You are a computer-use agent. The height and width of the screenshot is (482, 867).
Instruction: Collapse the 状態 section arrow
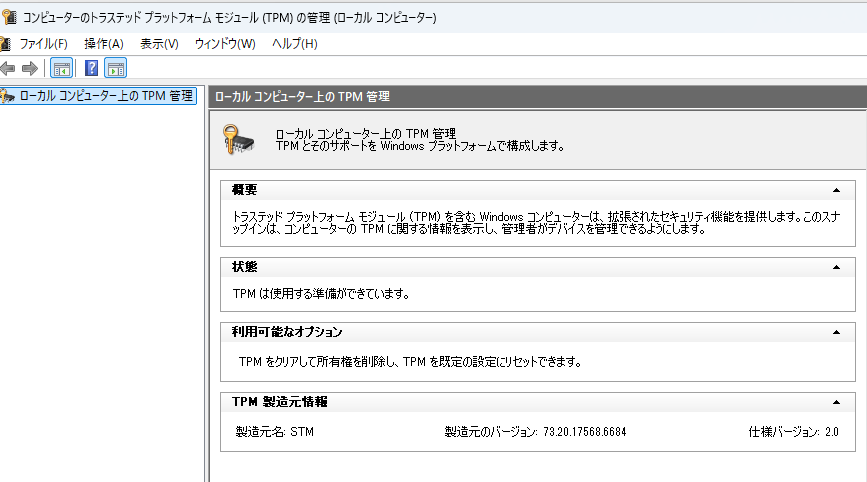[836, 267]
